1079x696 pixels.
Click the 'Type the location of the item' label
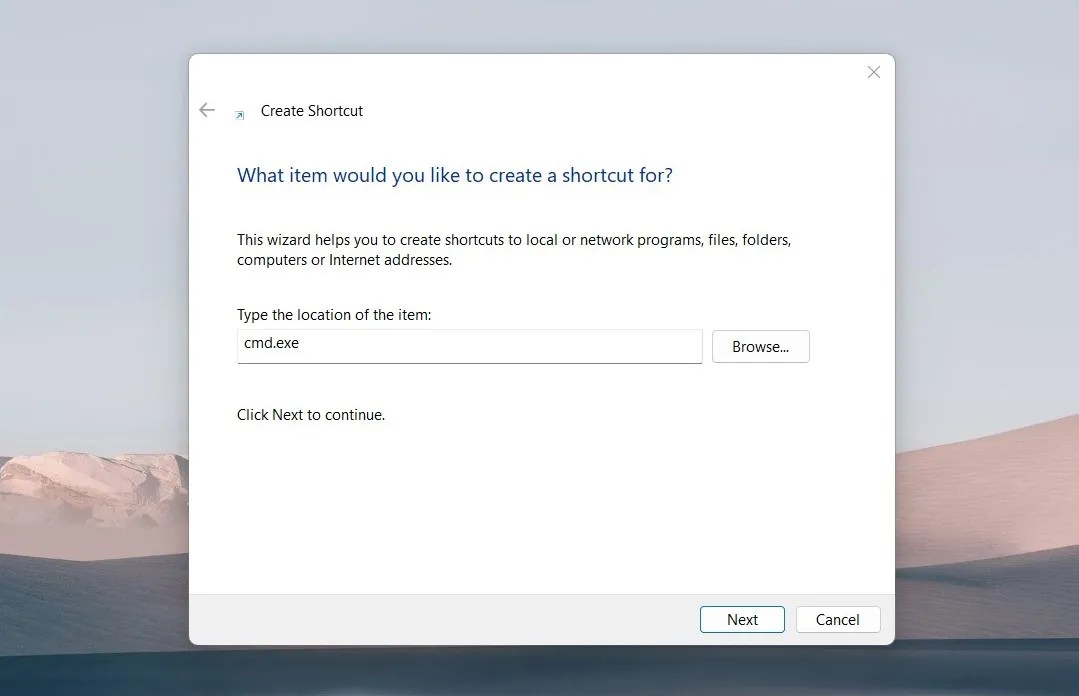coord(335,314)
